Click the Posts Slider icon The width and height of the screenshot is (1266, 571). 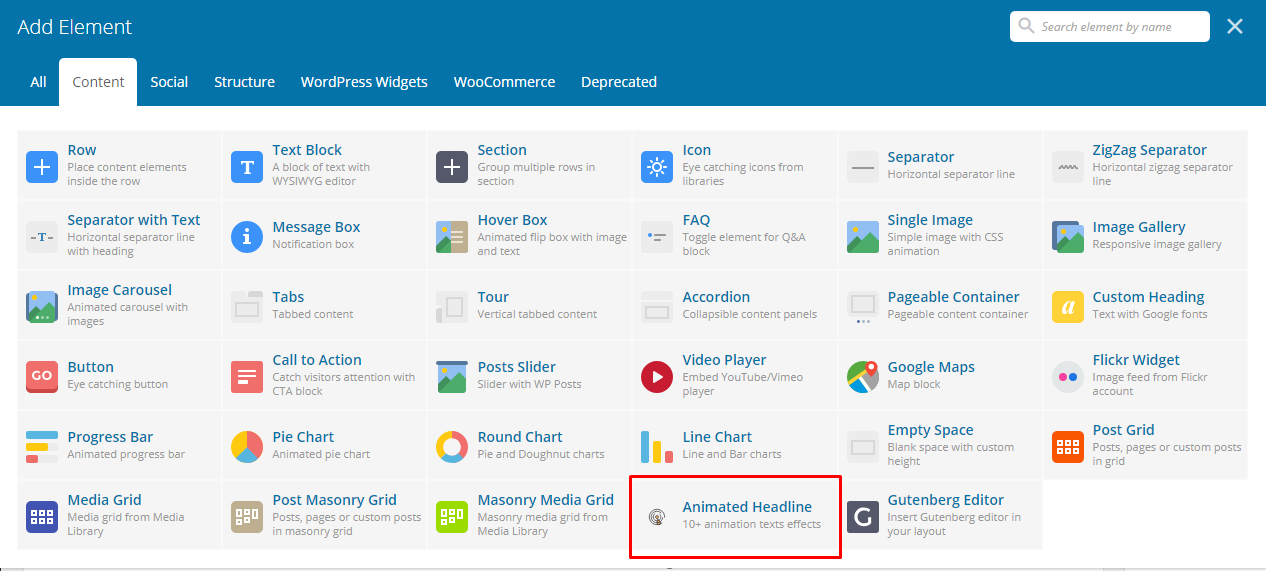[x=452, y=377]
